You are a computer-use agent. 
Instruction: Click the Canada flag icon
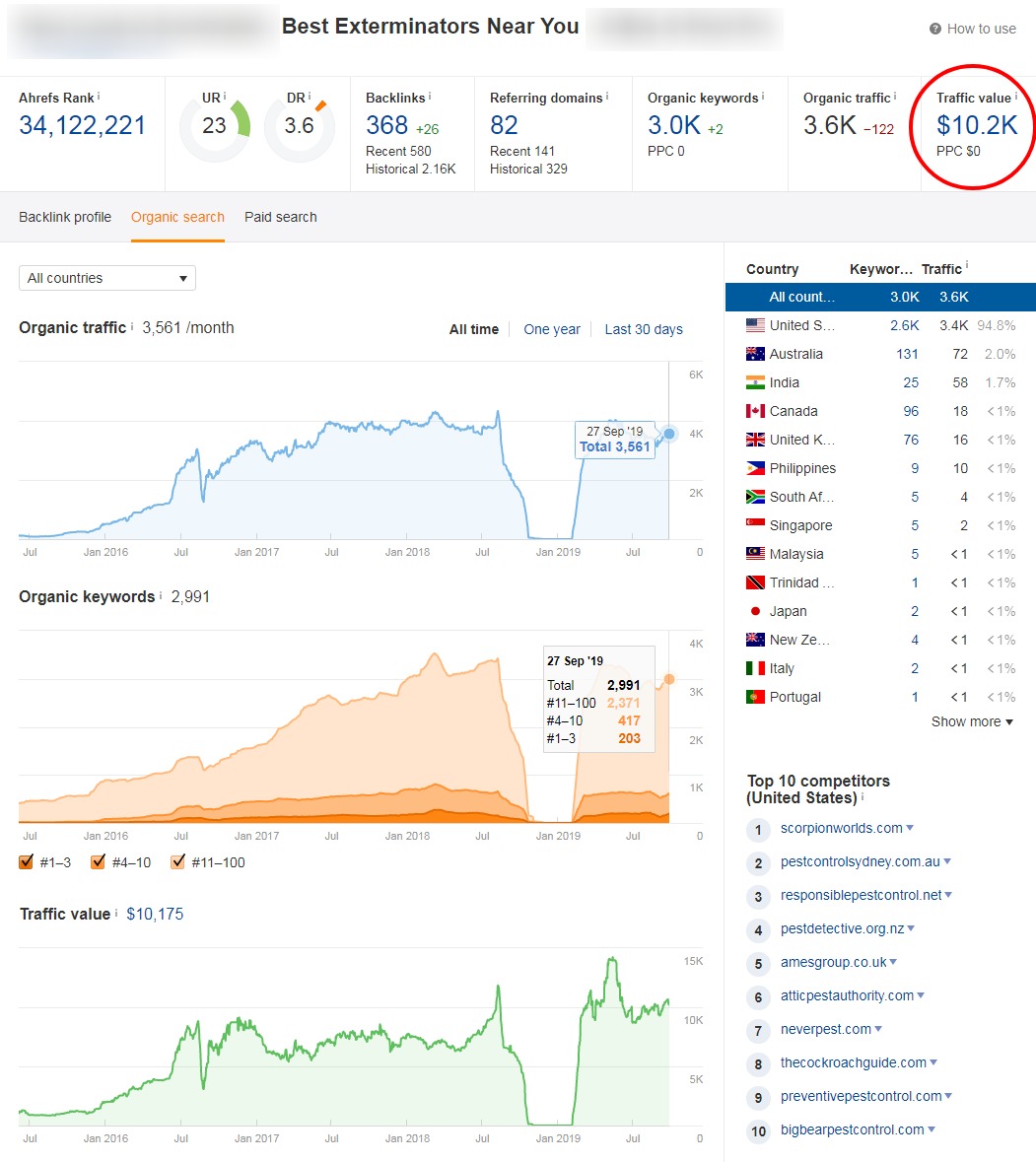pyautogui.click(x=755, y=411)
